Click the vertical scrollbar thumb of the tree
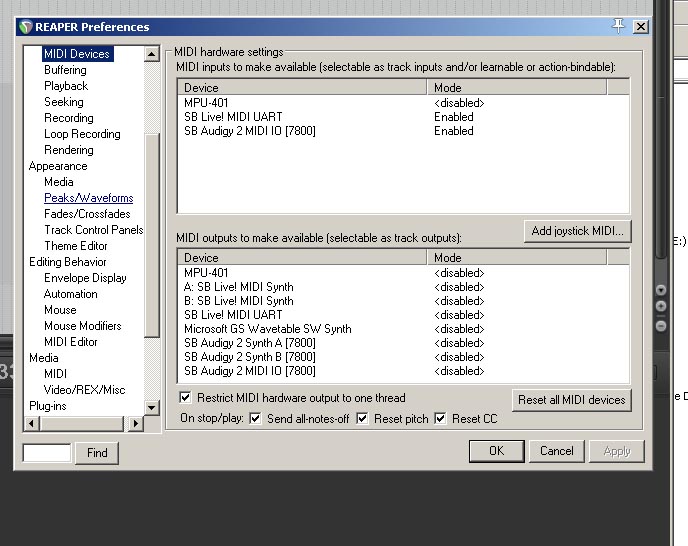Viewport: 688px width, 546px height. tap(151, 236)
